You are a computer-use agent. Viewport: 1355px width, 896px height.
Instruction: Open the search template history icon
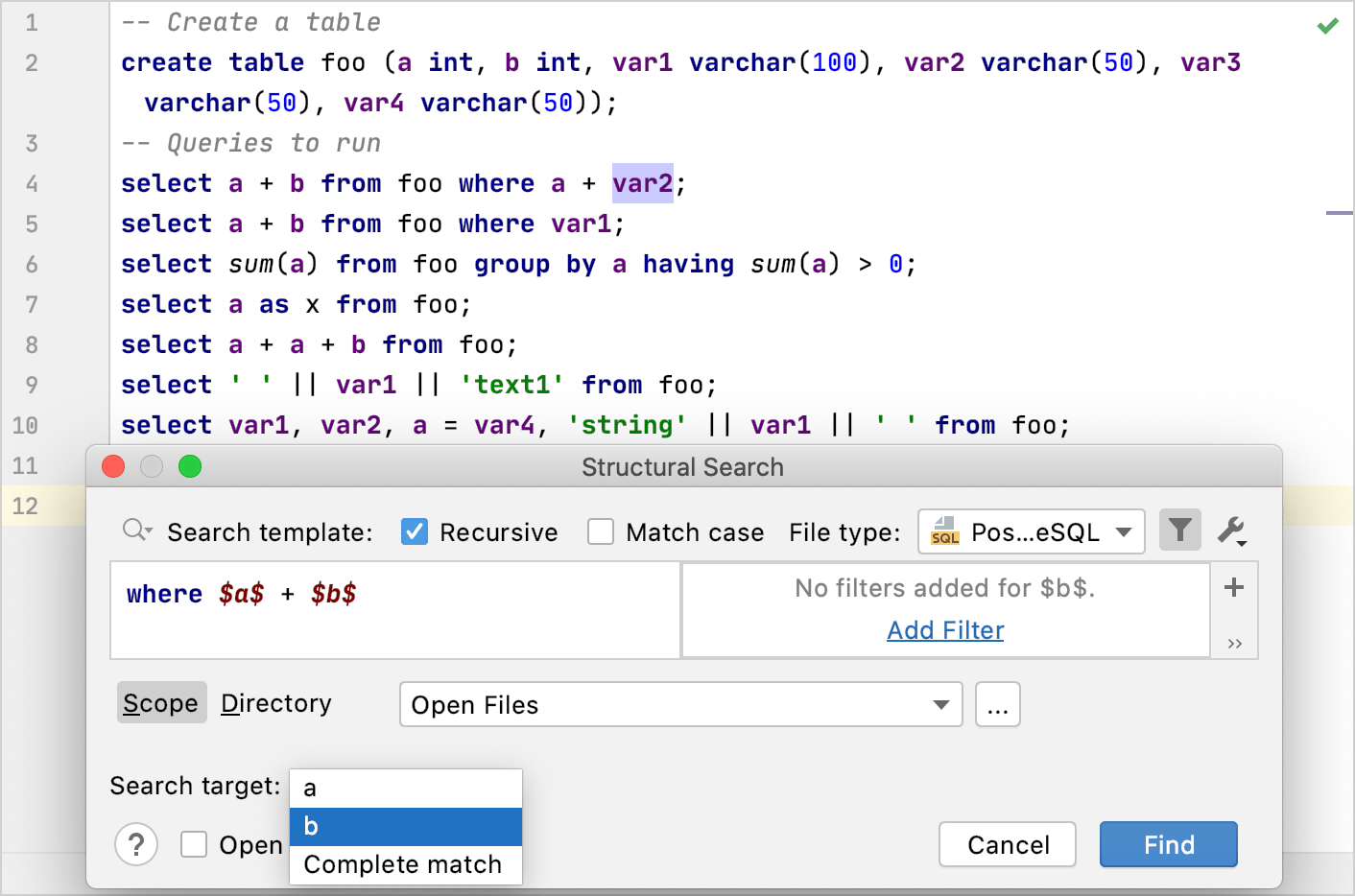[134, 531]
